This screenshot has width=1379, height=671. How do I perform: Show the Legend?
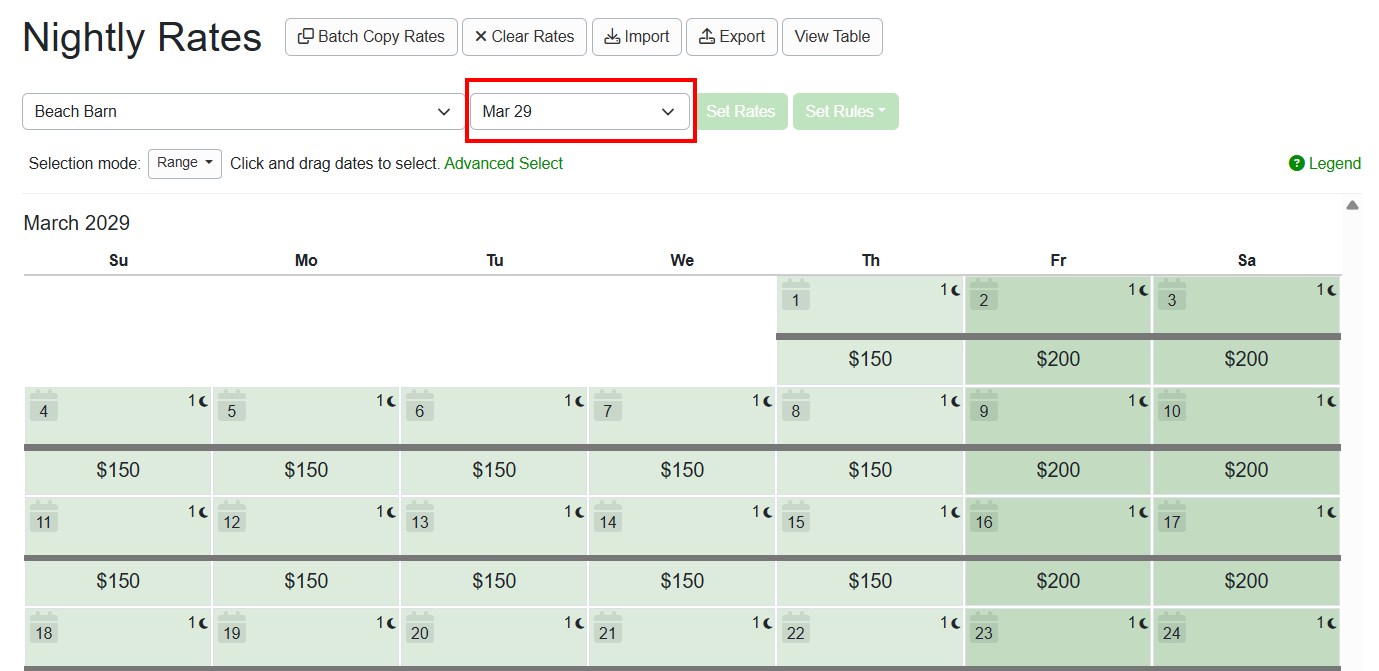coord(1325,163)
